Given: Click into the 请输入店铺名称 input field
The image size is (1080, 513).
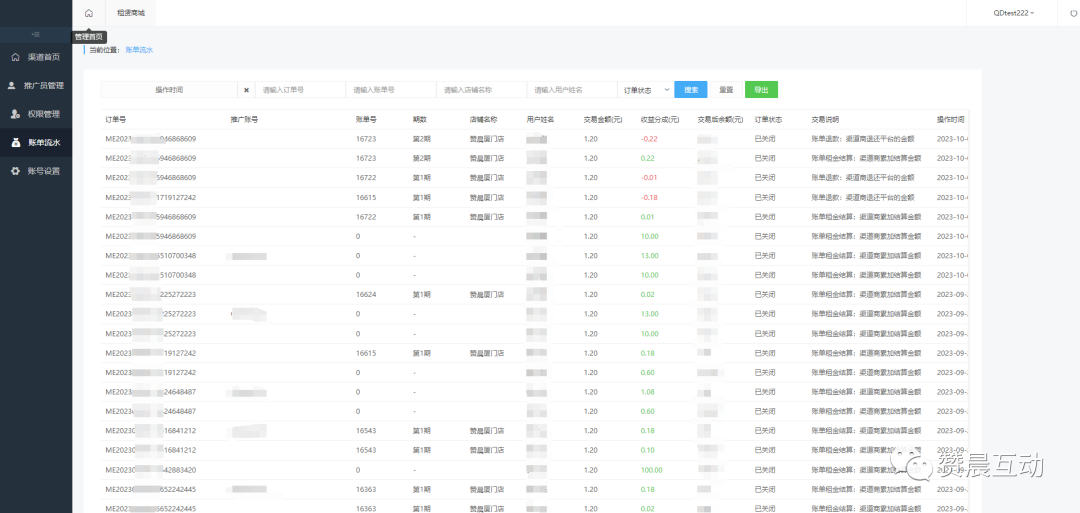Looking at the screenshot, I should [481, 90].
